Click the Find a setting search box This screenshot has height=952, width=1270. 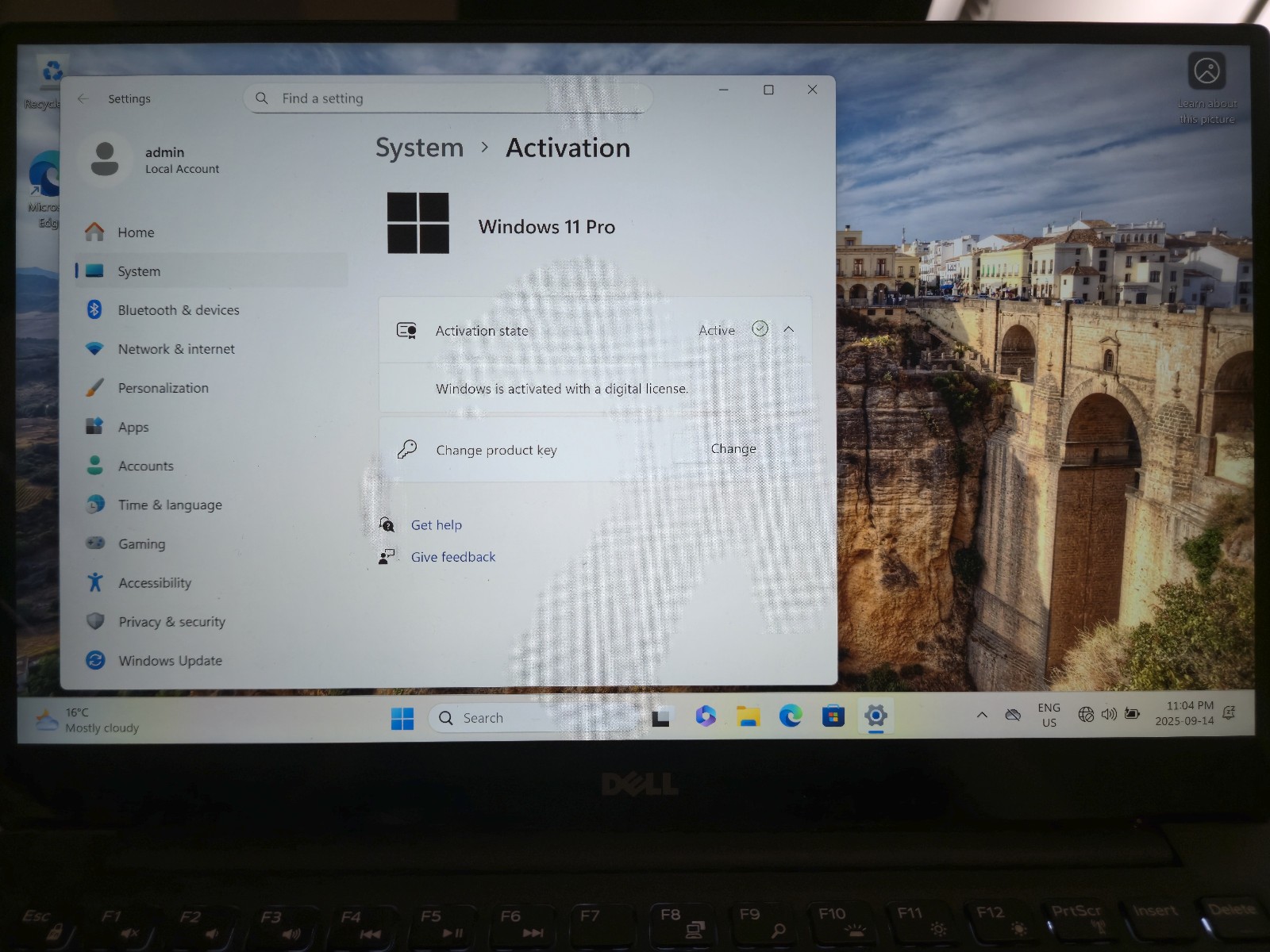point(448,98)
